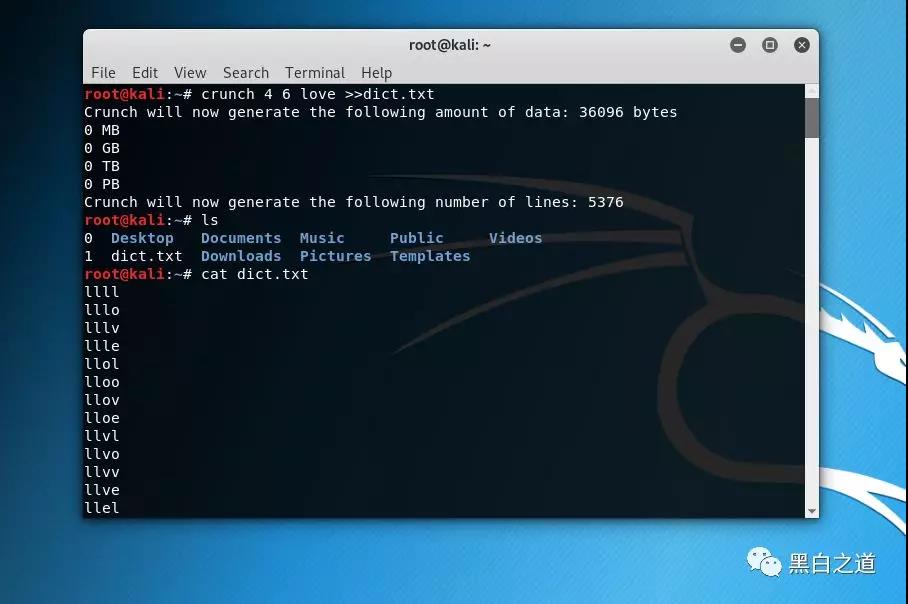Click the Public directory name
Viewport: 908px width, 604px height.
click(x=416, y=238)
